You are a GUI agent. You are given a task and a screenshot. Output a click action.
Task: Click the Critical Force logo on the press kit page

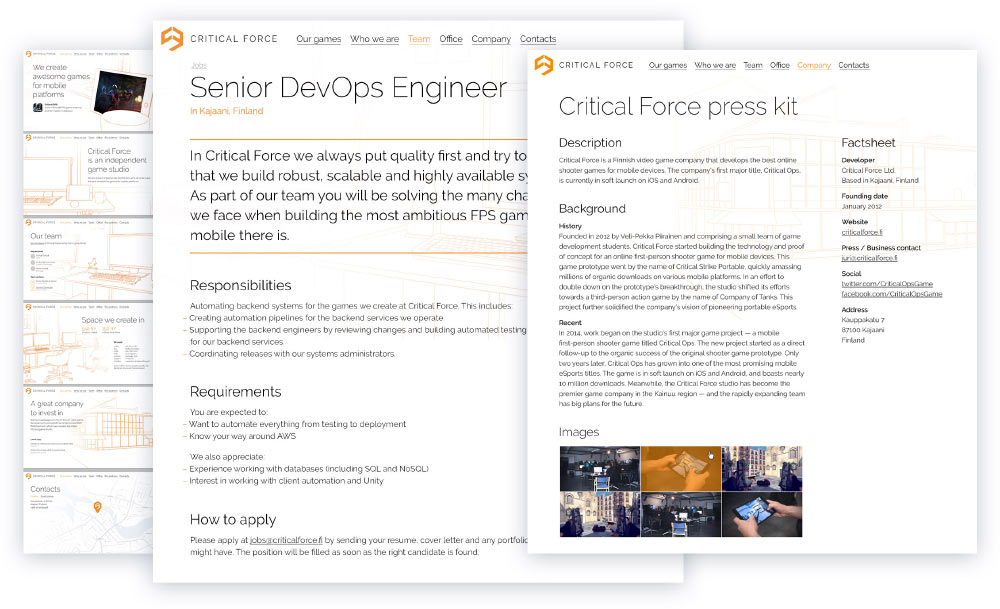543,65
